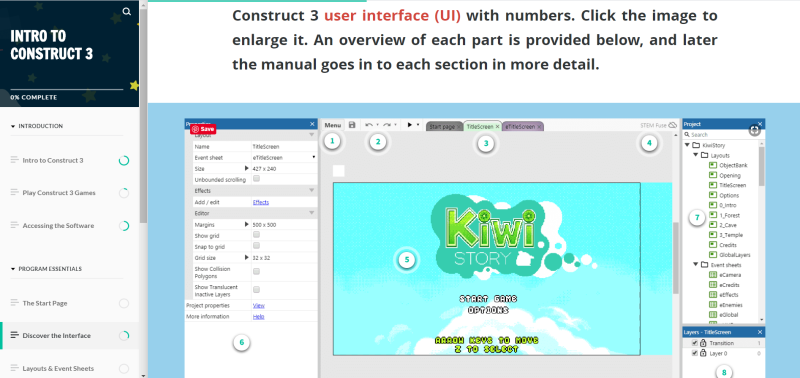Select the TitleScreen layout in Project tree
The height and width of the screenshot is (378, 800).
pos(732,185)
